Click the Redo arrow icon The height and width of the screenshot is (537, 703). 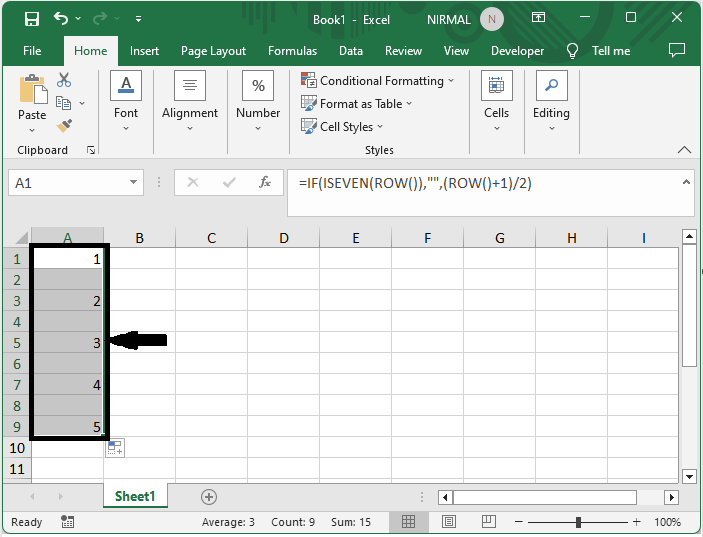(100, 18)
